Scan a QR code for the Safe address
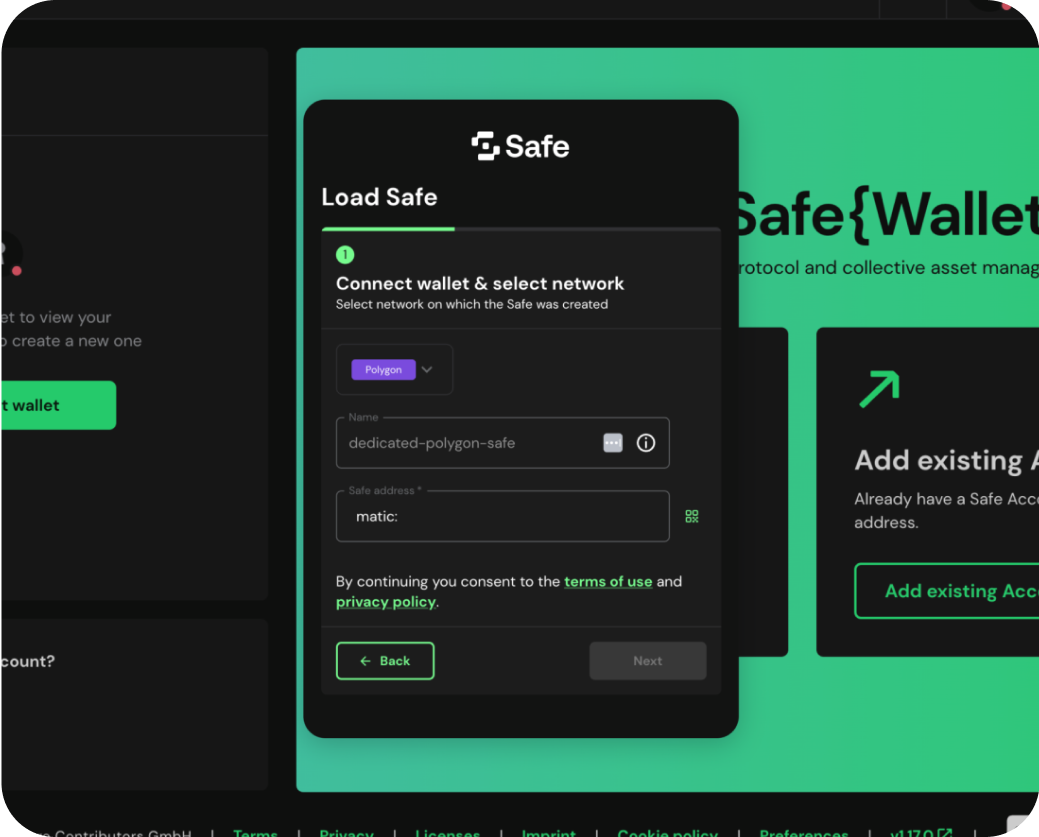 (x=692, y=516)
